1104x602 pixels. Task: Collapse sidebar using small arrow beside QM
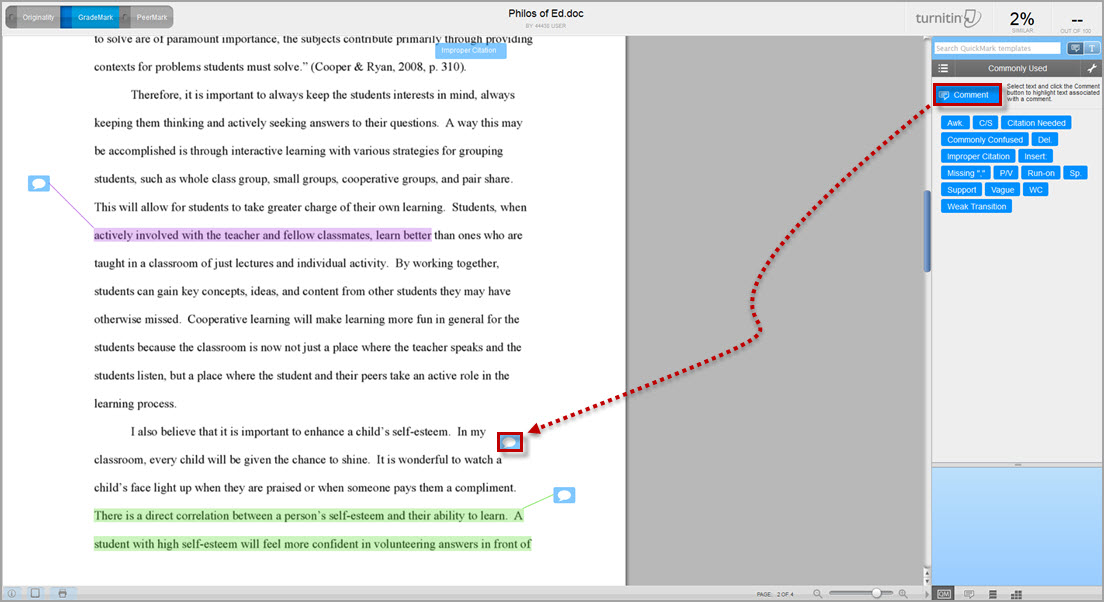[x=927, y=594]
